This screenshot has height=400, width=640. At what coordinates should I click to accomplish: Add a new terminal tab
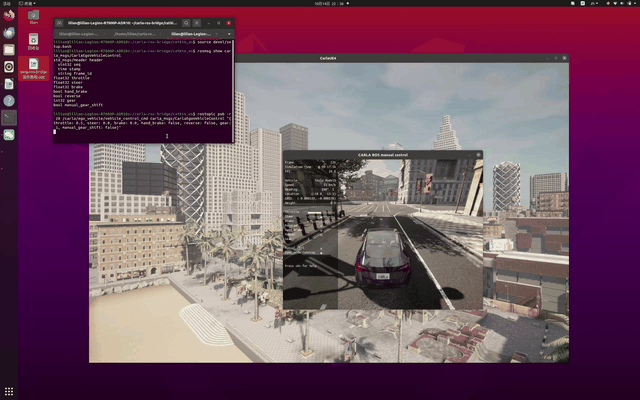[x=59, y=23]
